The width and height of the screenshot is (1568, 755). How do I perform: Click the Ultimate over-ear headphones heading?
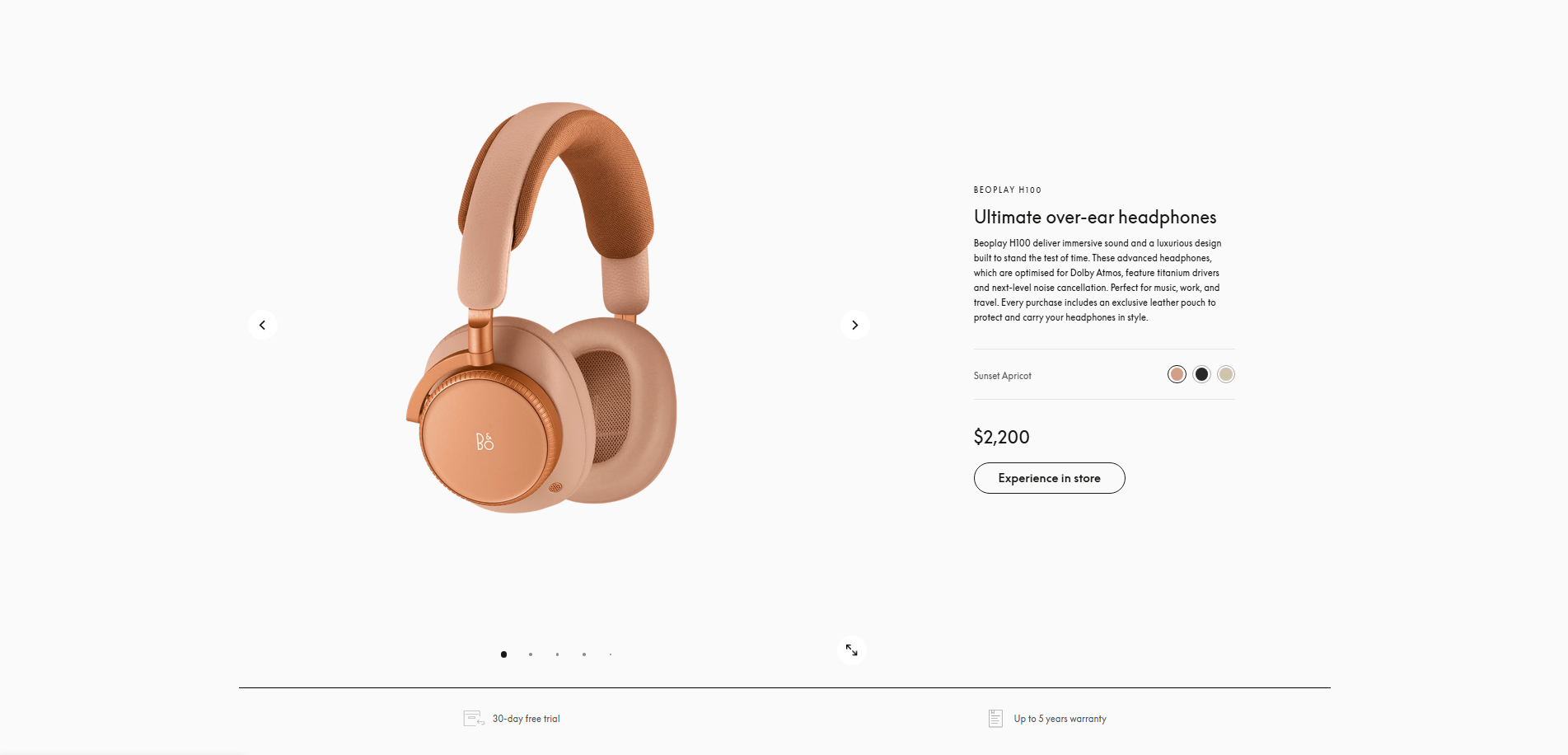1094,217
